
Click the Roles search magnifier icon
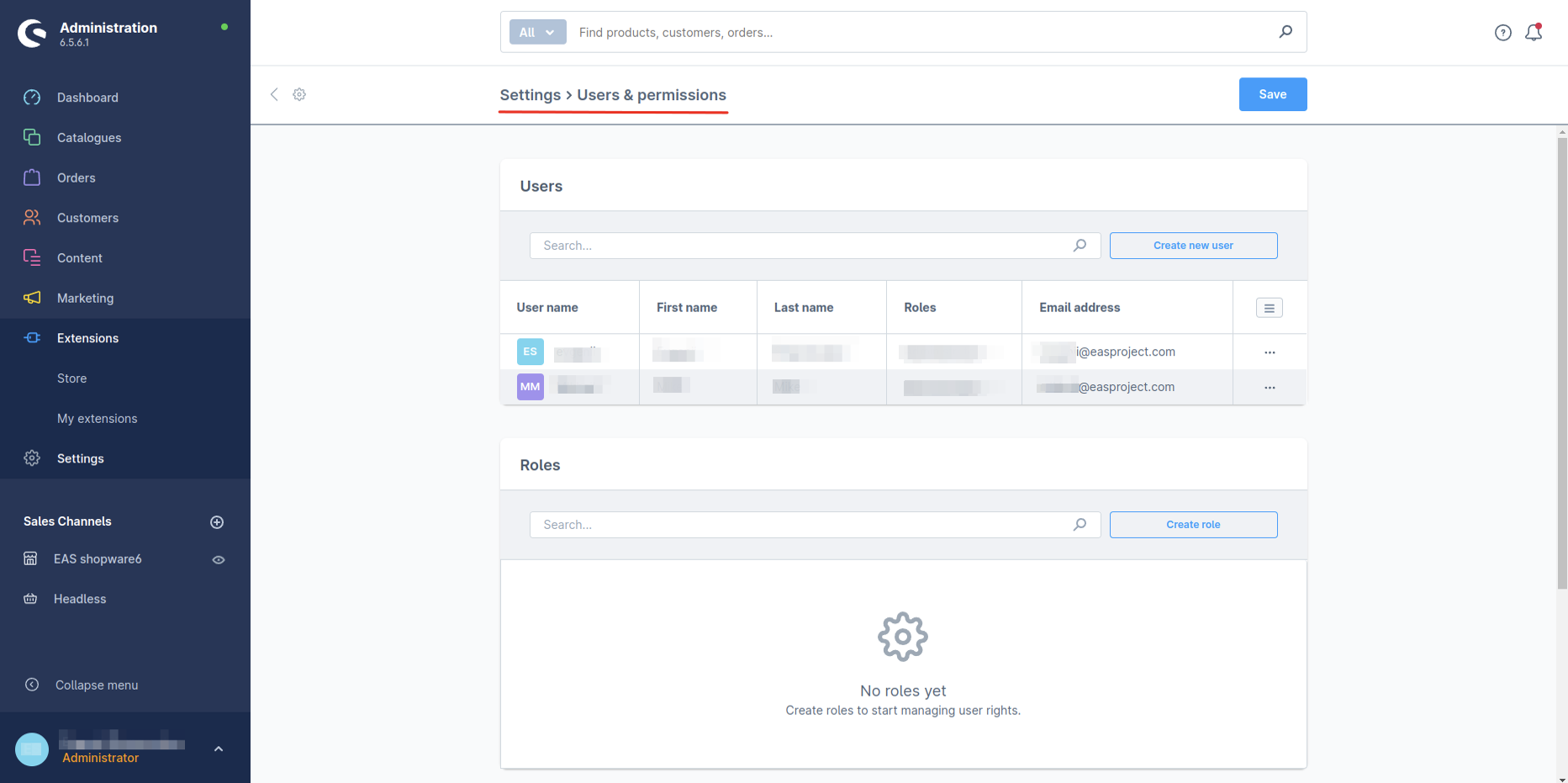pos(1080,525)
